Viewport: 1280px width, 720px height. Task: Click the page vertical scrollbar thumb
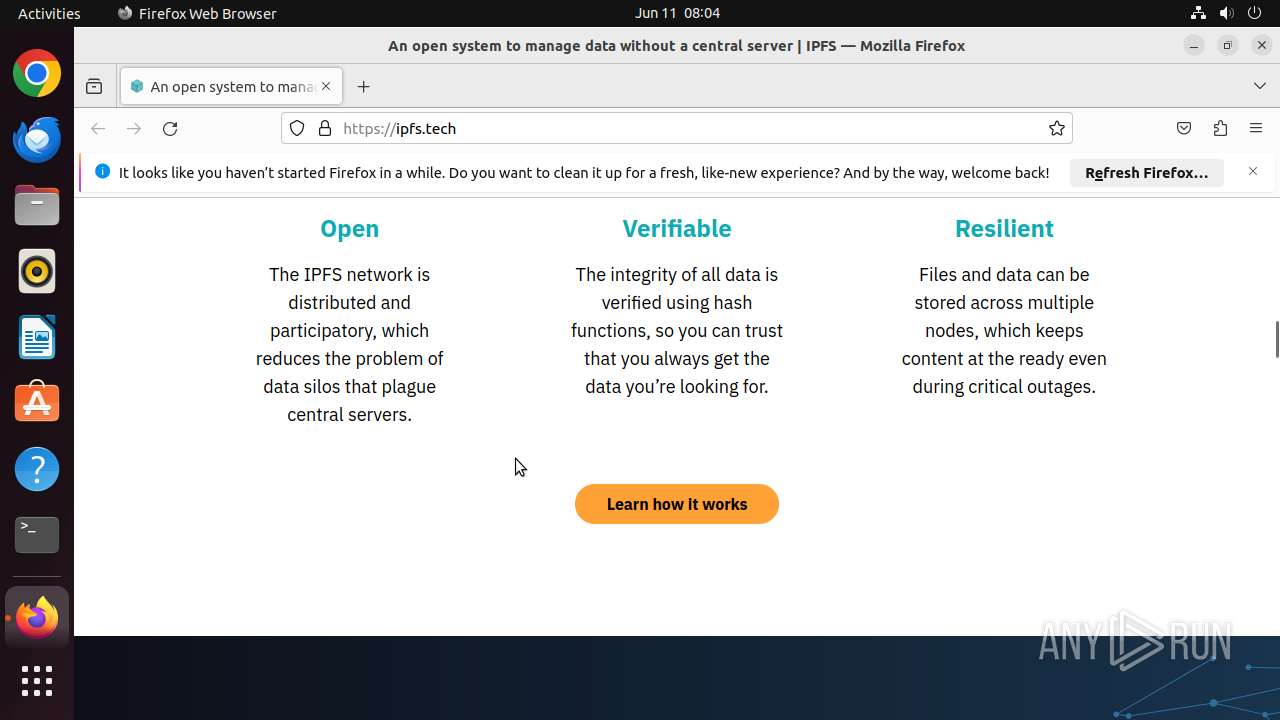tap(1276, 339)
